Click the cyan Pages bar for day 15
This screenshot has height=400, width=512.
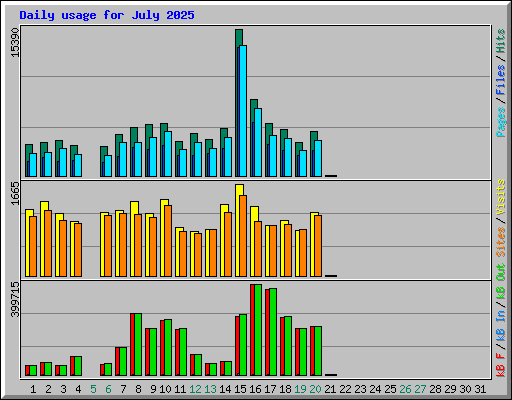tap(243, 111)
